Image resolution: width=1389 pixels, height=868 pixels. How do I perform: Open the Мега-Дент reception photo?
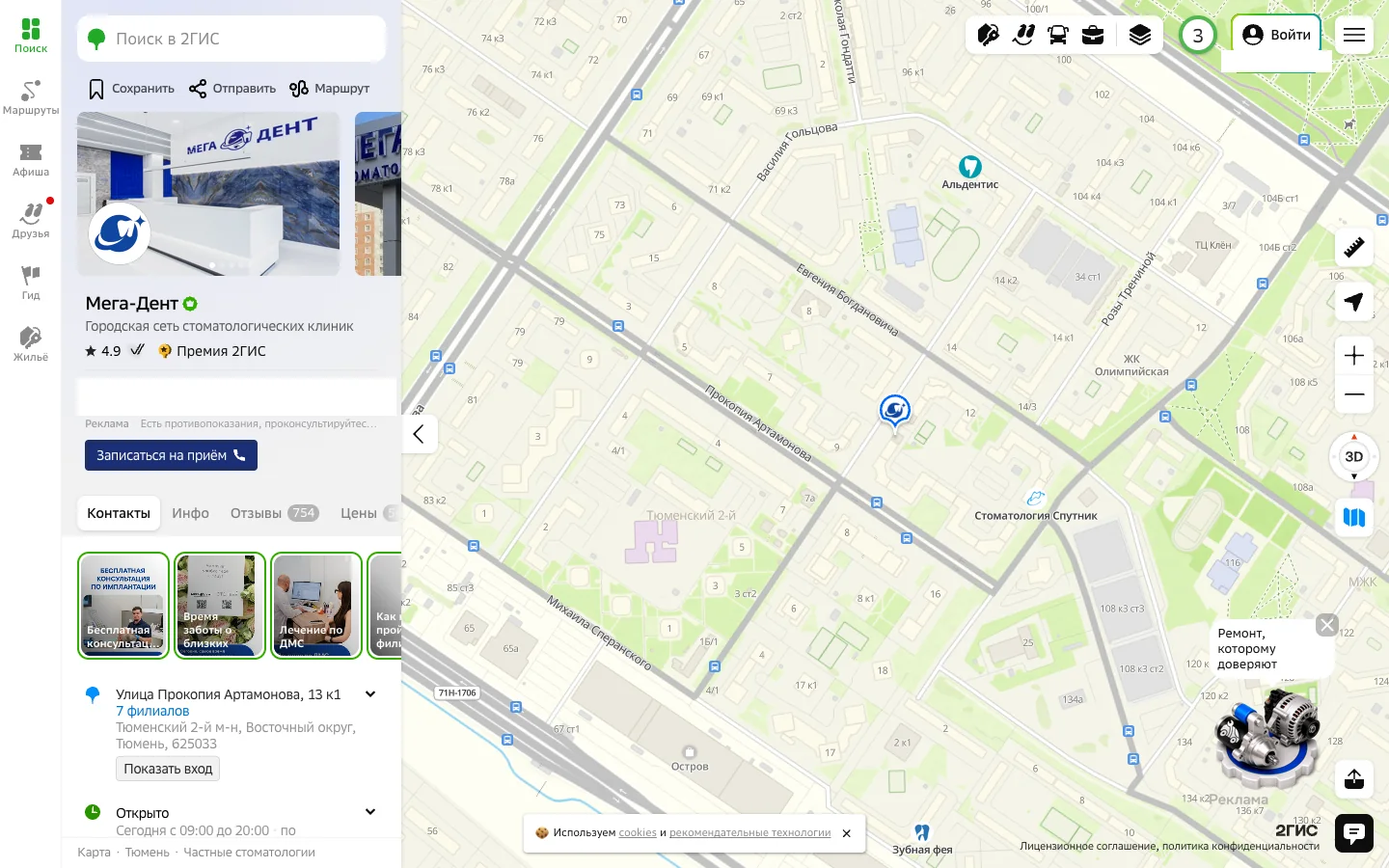pos(208,194)
